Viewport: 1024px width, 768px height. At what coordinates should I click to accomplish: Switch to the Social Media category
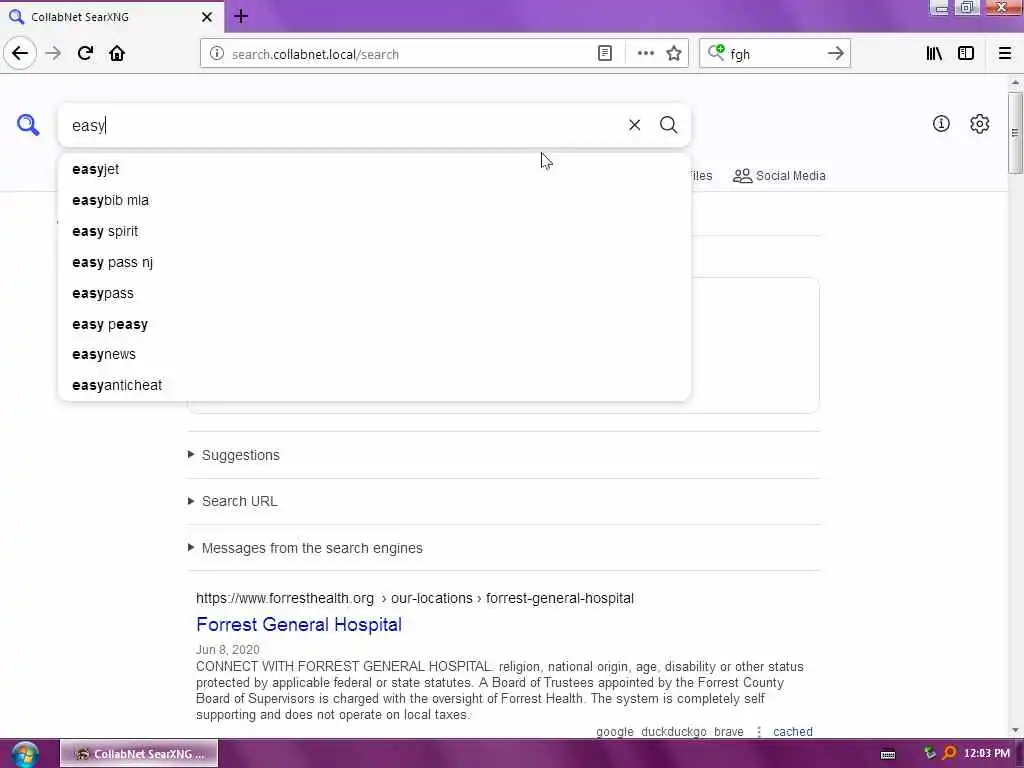[779, 176]
